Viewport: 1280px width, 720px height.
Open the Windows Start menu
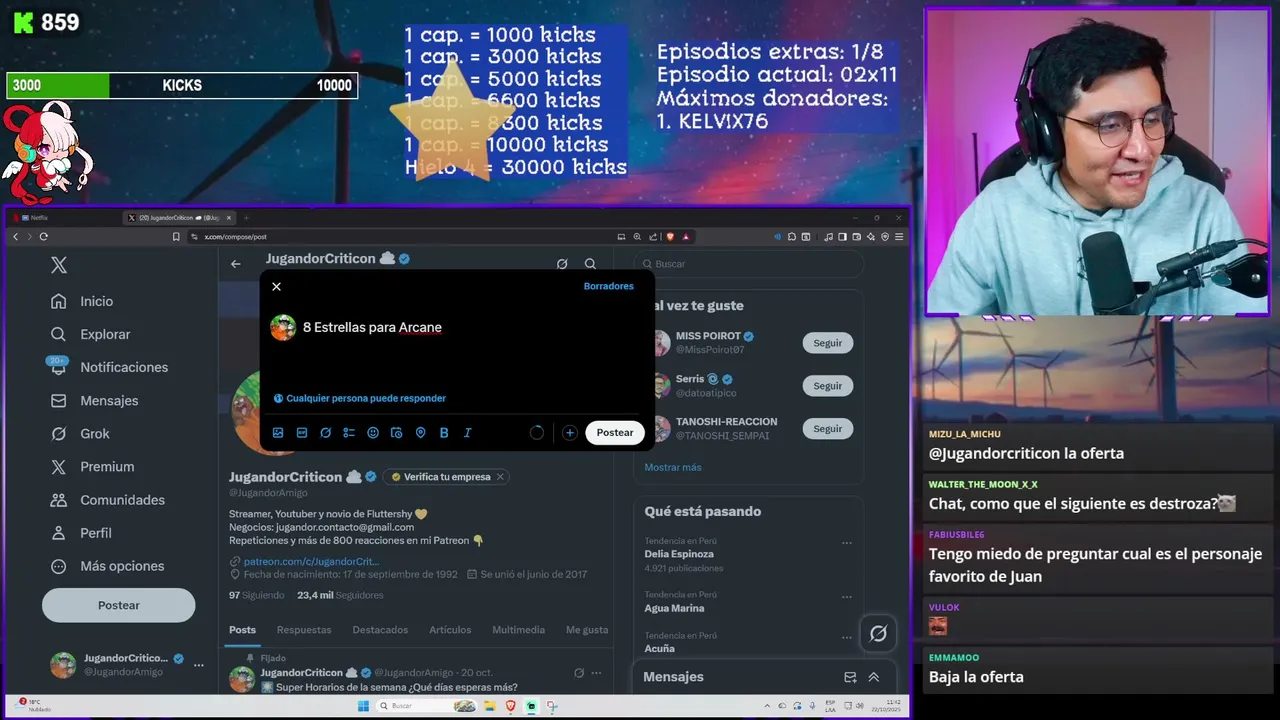364,706
